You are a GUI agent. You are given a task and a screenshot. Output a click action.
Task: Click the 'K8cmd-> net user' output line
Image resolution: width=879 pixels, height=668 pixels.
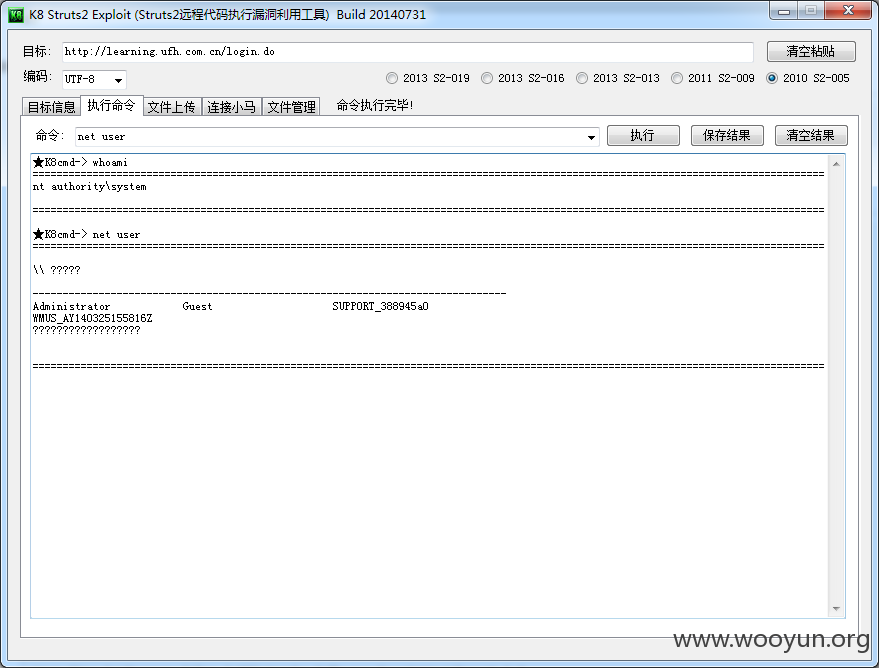(x=86, y=234)
